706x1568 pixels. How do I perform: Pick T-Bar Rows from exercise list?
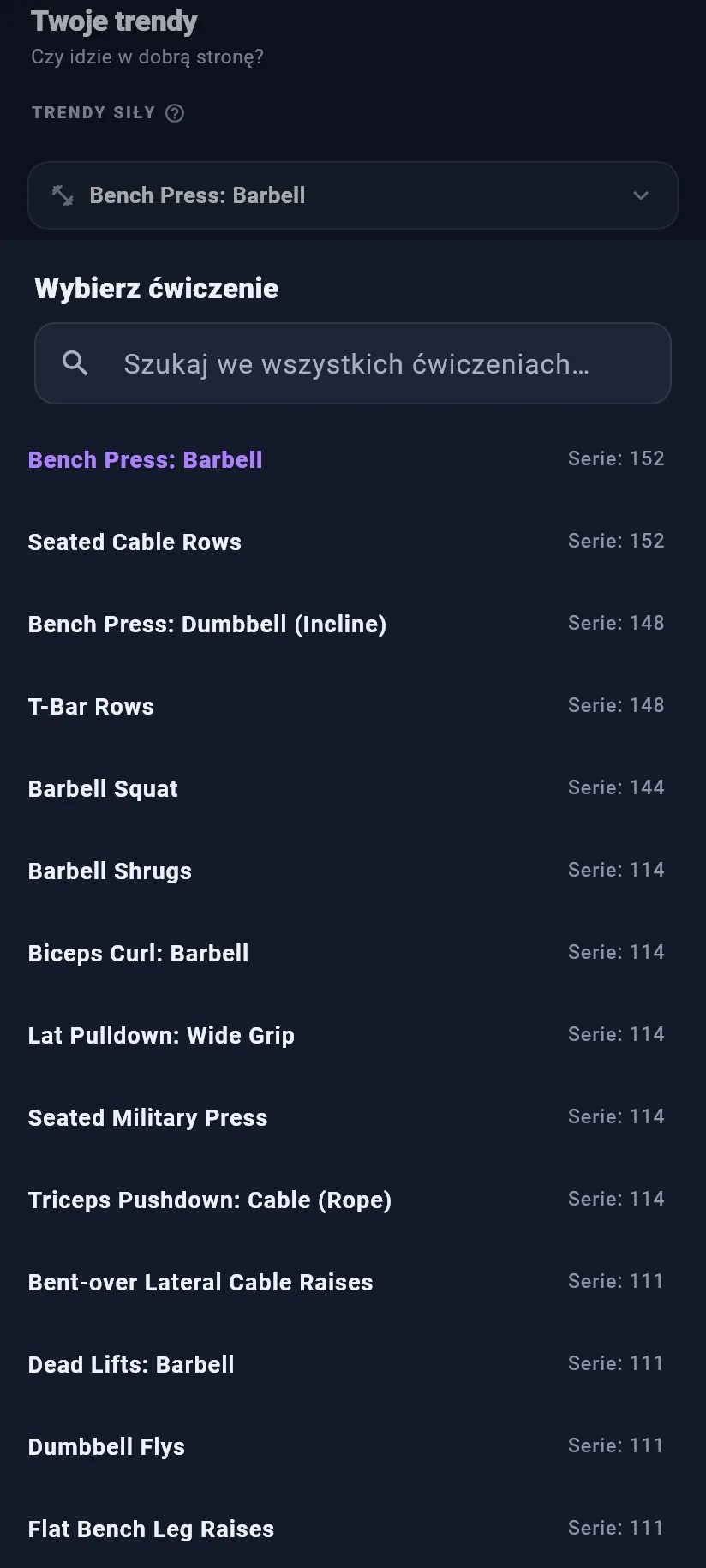click(346, 706)
